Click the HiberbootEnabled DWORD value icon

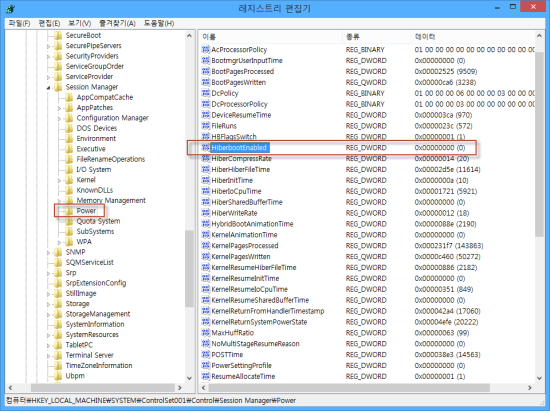(x=206, y=148)
